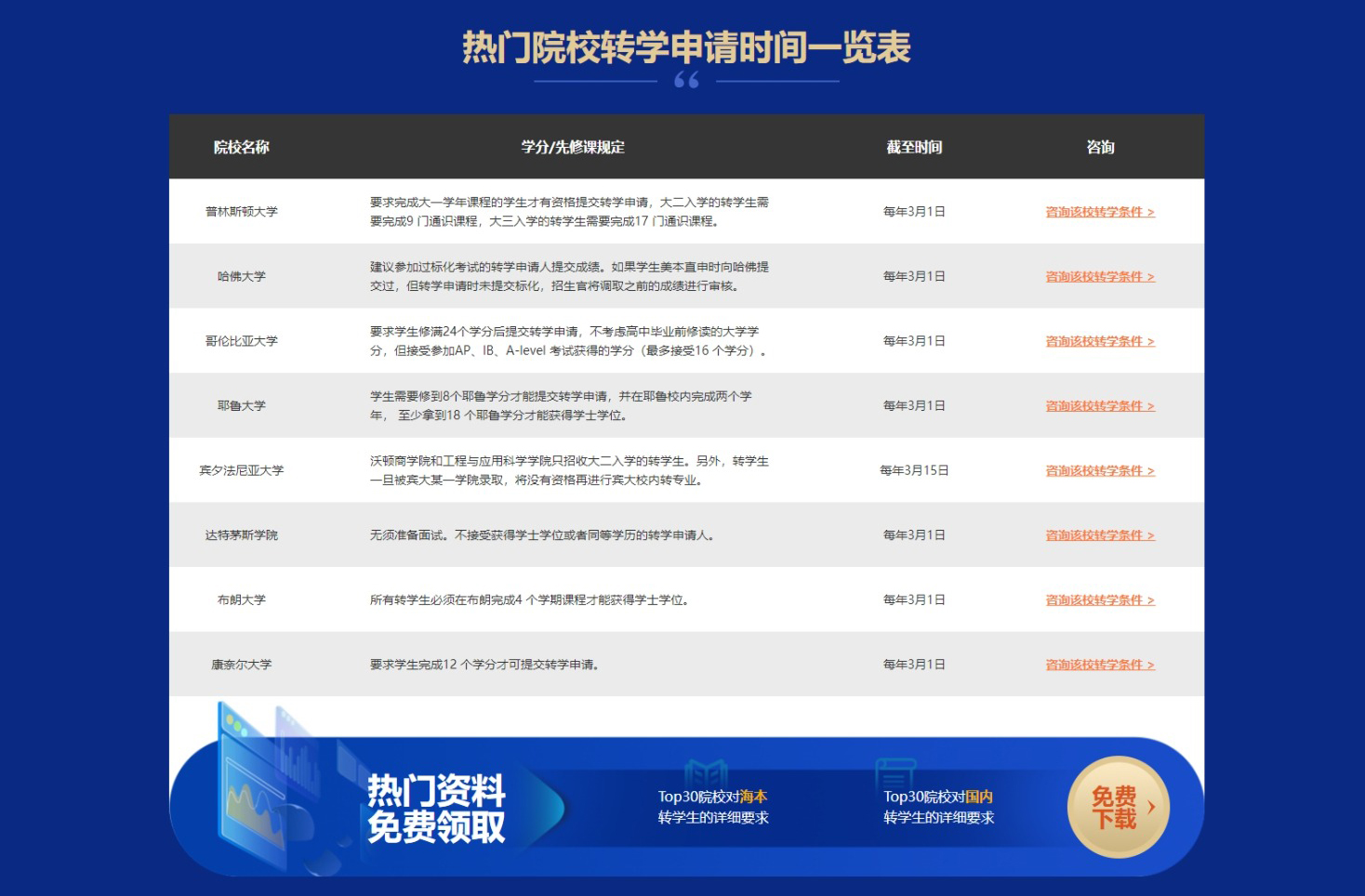Click Harvard row's 每年3月1日 deadline
Screen dimensions: 1365x896
click(914, 276)
